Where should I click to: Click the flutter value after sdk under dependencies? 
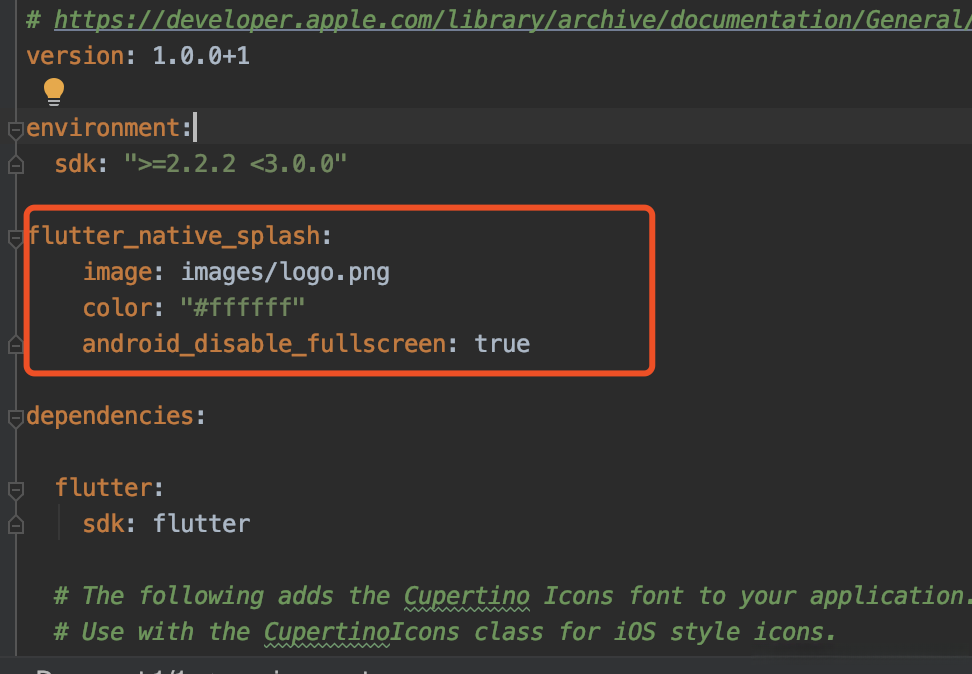[201, 524]
